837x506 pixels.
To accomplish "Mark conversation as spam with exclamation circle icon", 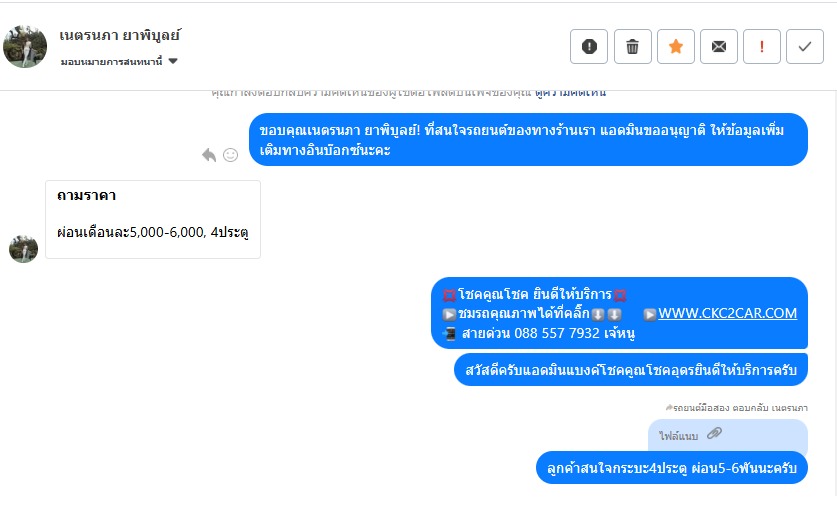I will point(589,46).
